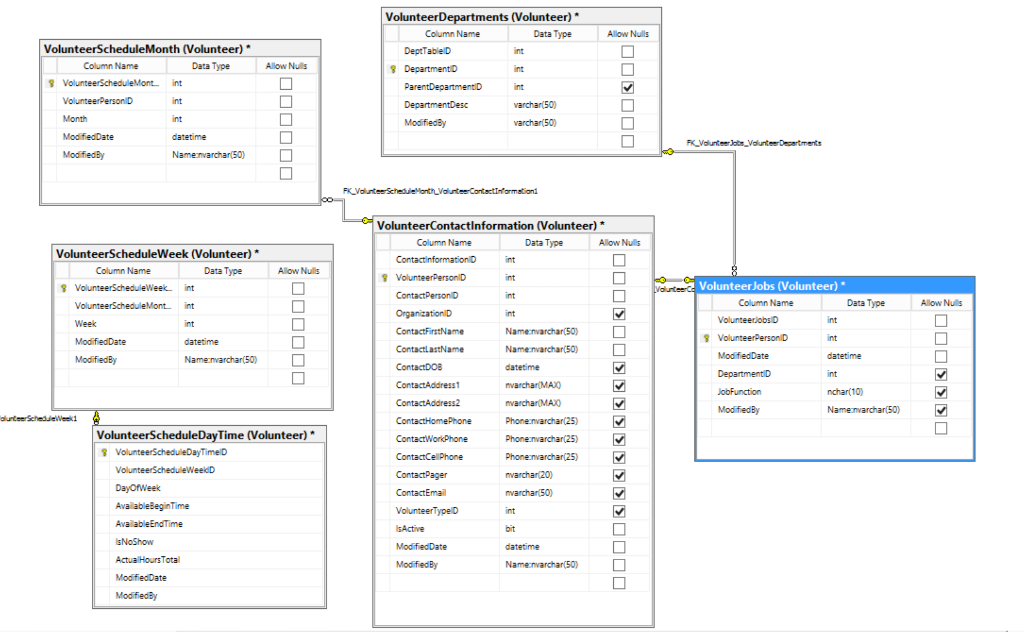Open the Data Type dropdown for ContactDOB column

544,367
